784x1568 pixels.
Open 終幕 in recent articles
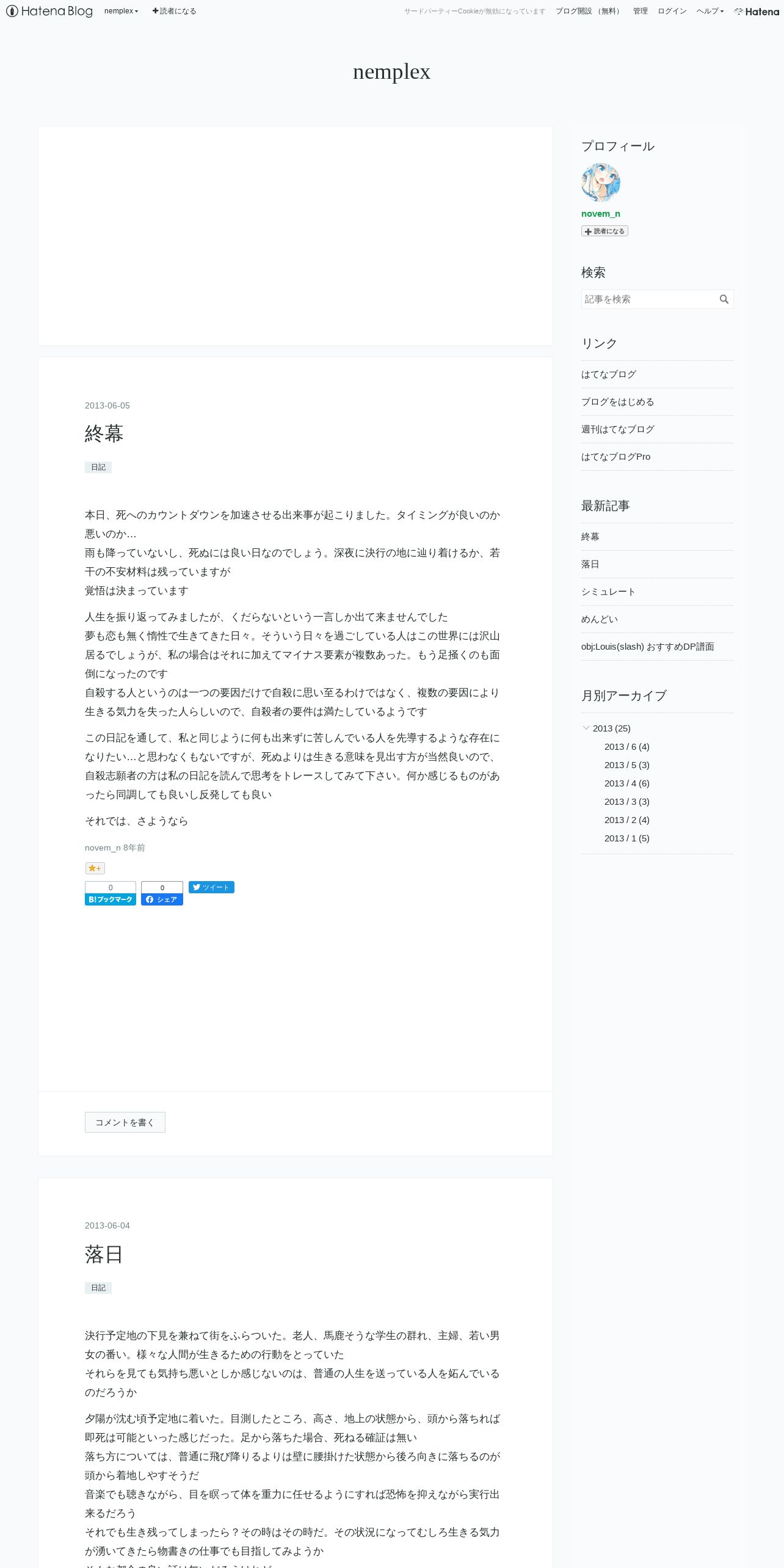[590, 537]
